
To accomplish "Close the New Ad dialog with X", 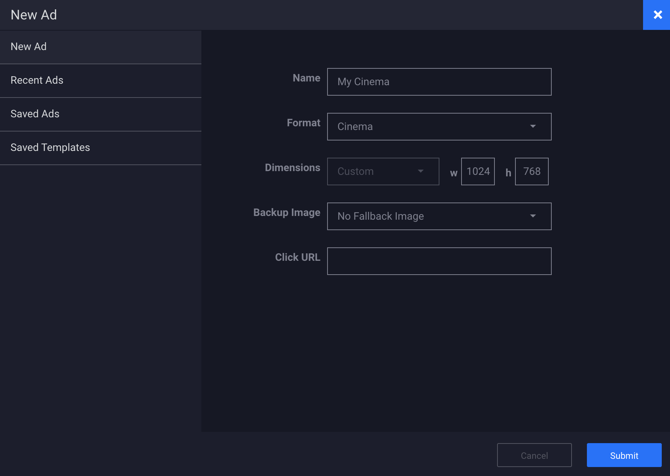I will click(656, 15).
